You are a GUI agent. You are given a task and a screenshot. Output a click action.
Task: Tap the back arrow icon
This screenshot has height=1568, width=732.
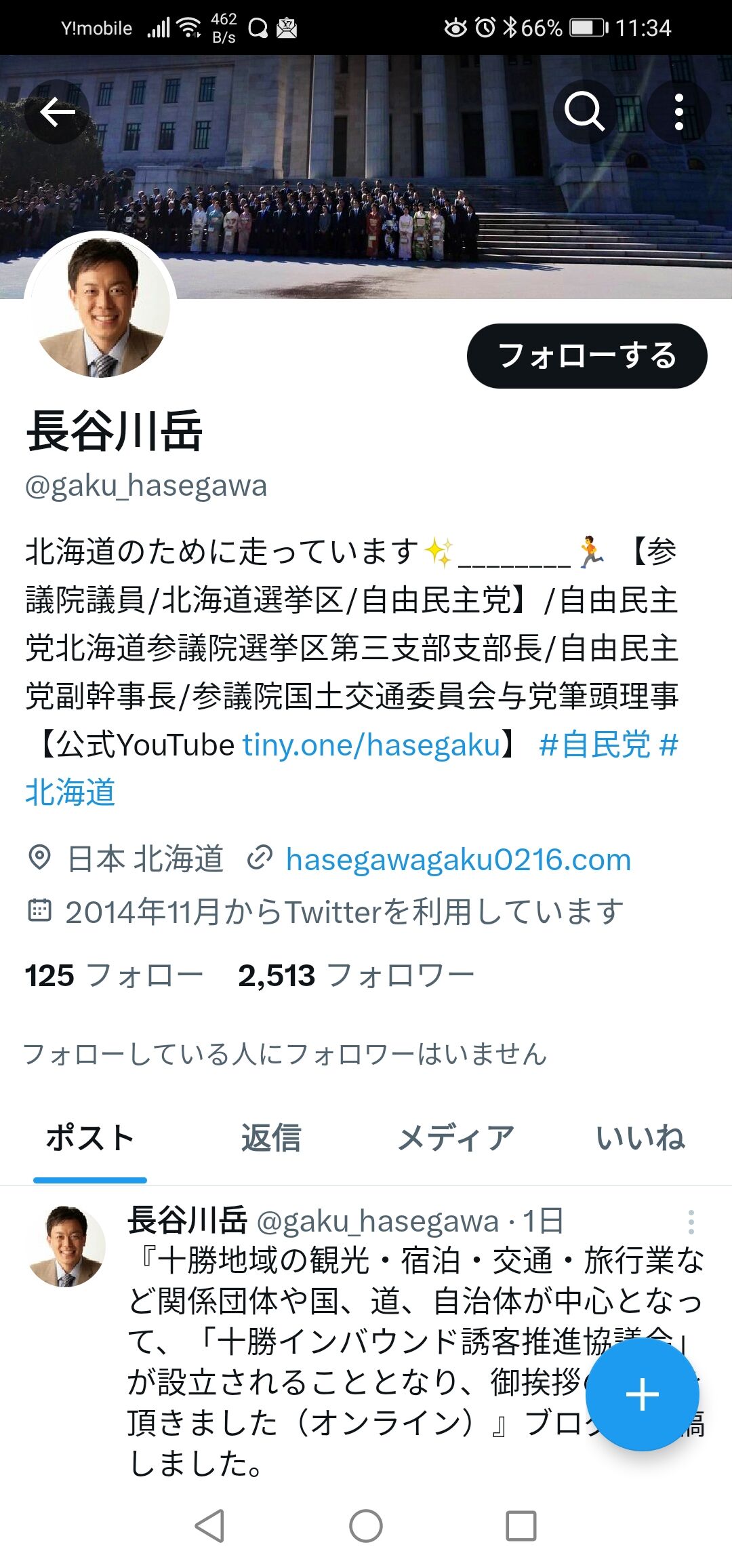pyautogui.click(x=57, y=112)
